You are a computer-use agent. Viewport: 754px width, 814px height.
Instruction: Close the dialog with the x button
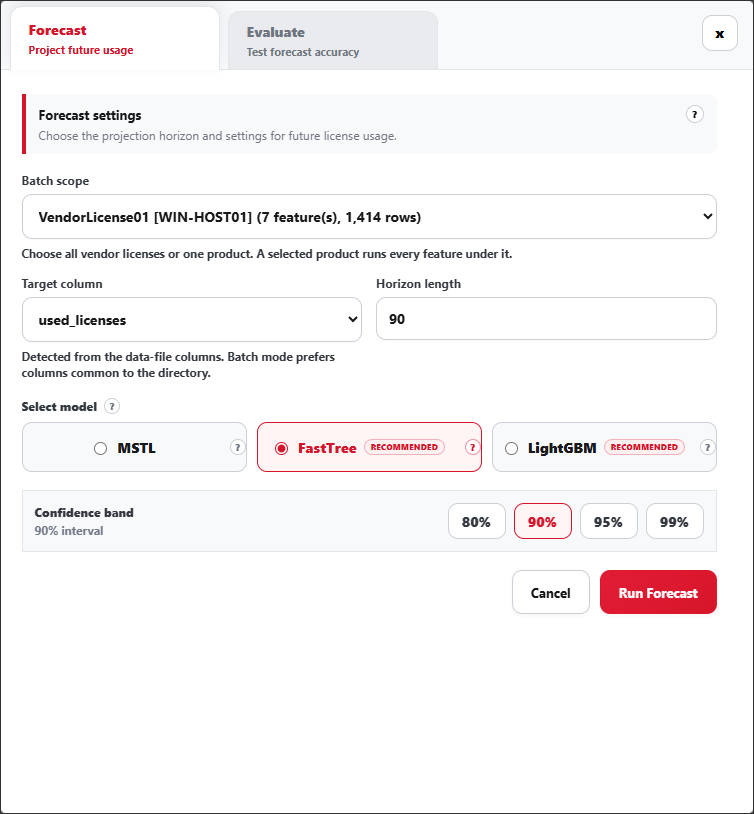(x=719, y=33)
